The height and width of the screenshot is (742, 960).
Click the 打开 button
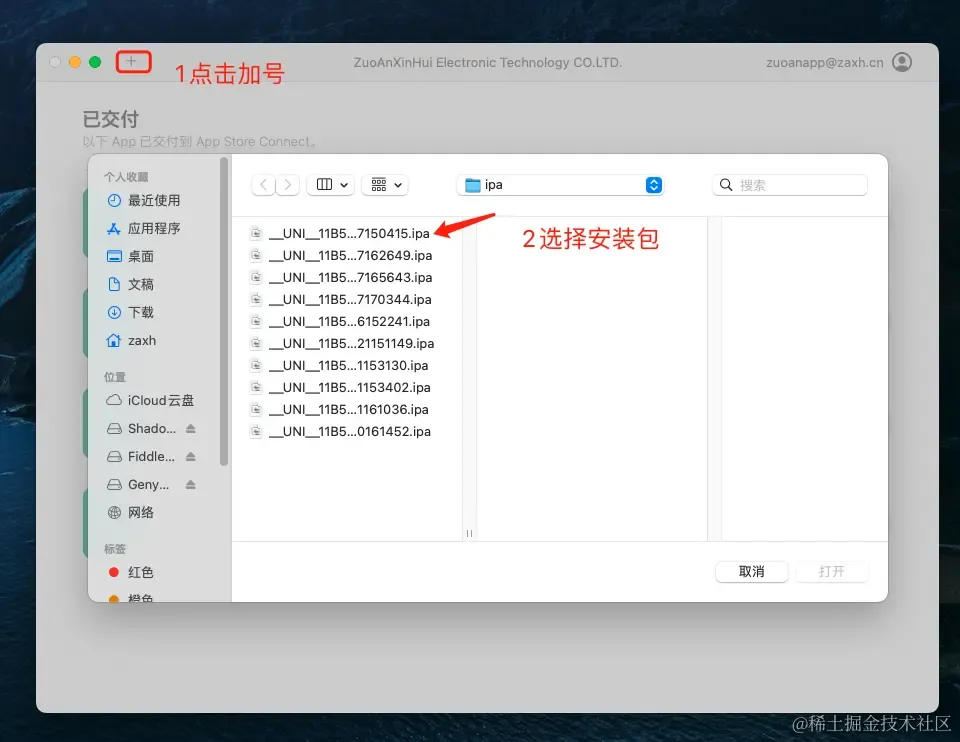pos(831,572)
